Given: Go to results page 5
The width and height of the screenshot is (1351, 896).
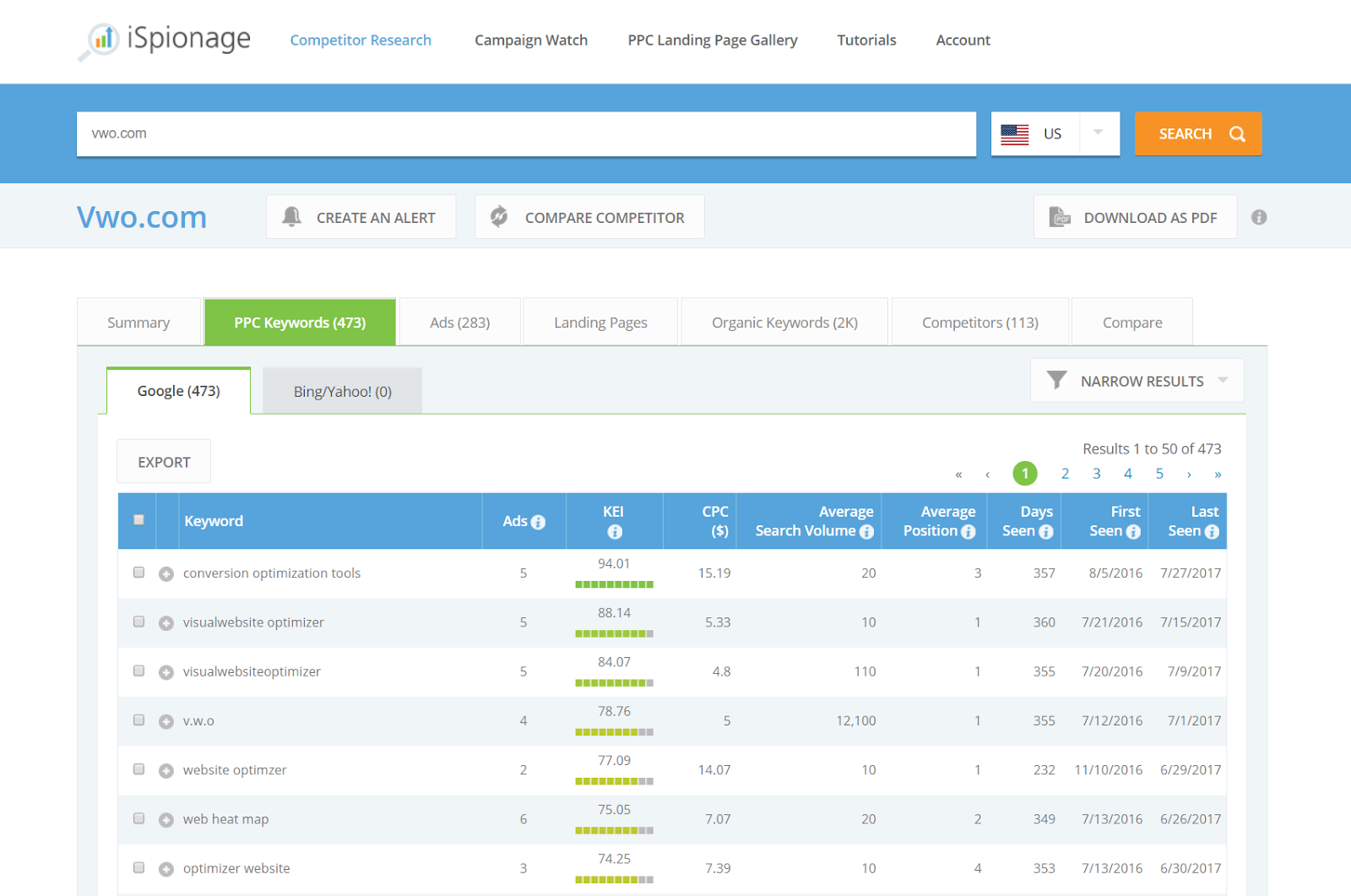Looking at the screenshot, I should 1159,474.
